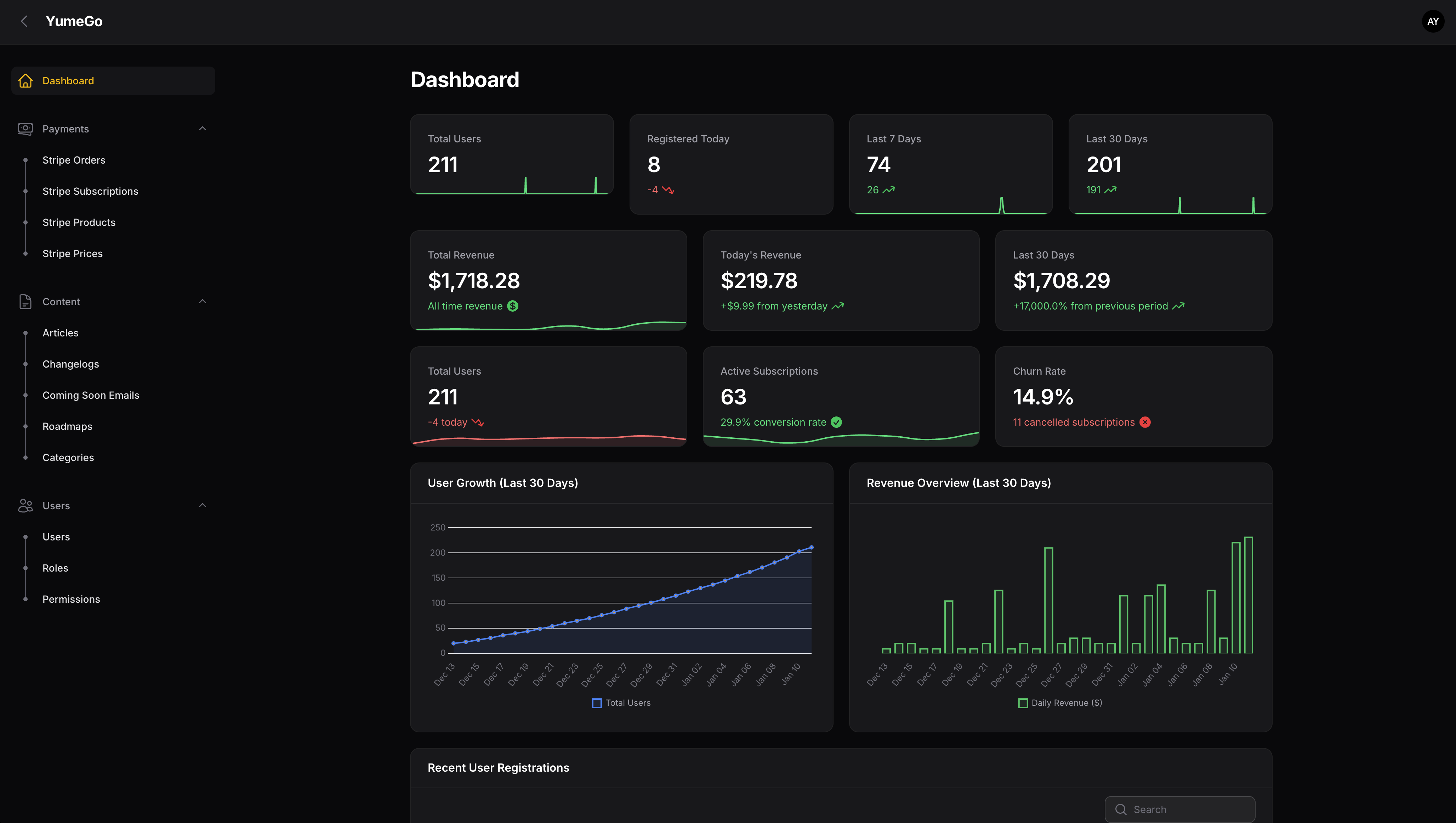Toggle the Total Users chart legend box

pyautogui.click(x=597, y=703)
